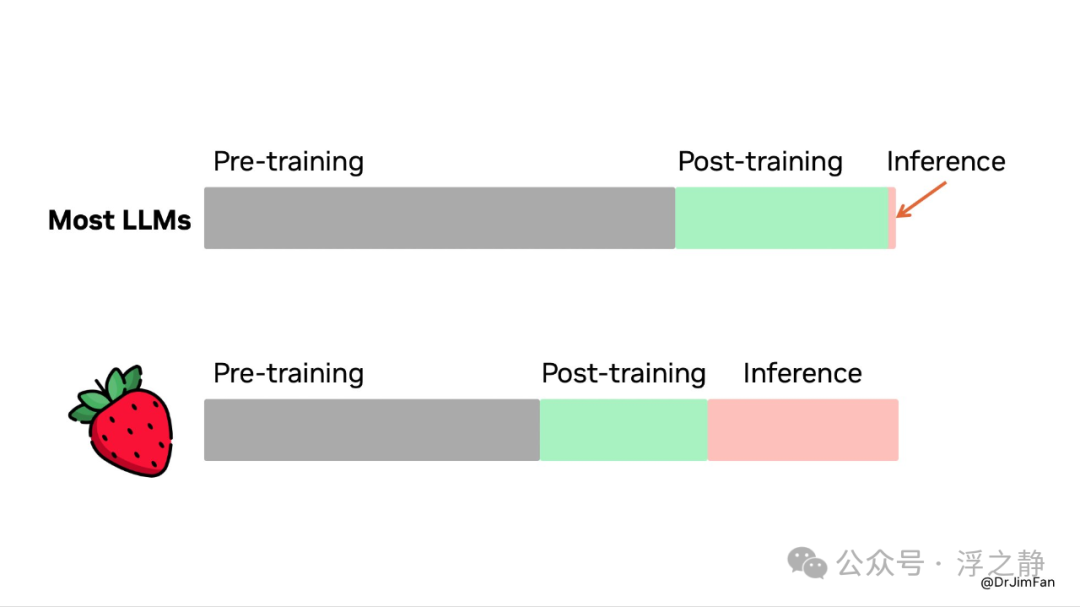Click the Pre-training label in the strawberry row

[x=288, y=373]
